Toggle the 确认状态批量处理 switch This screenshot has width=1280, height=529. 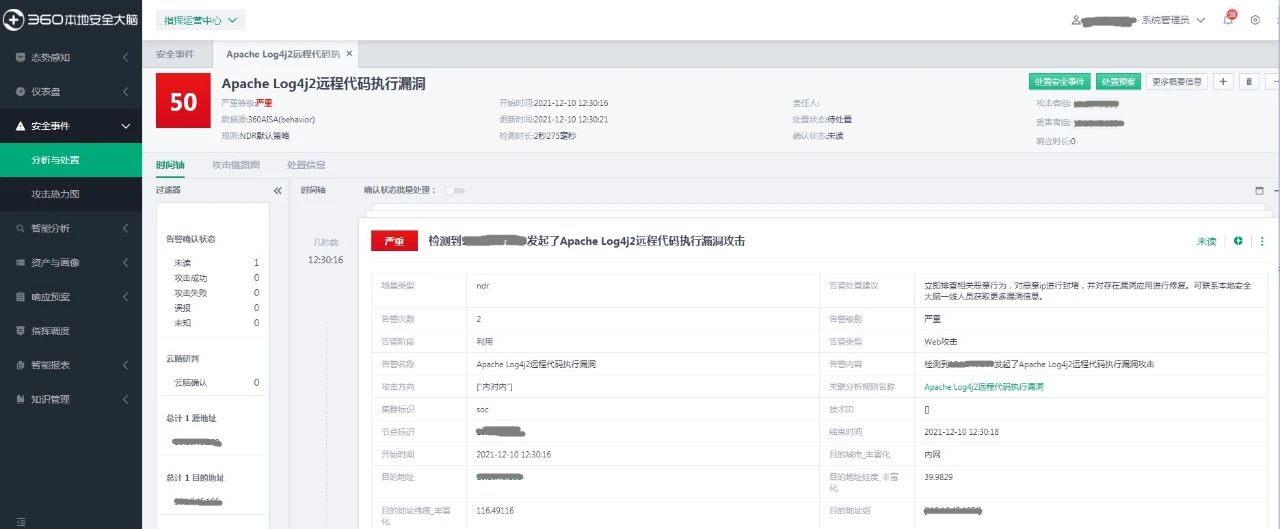tap(455, 190)
